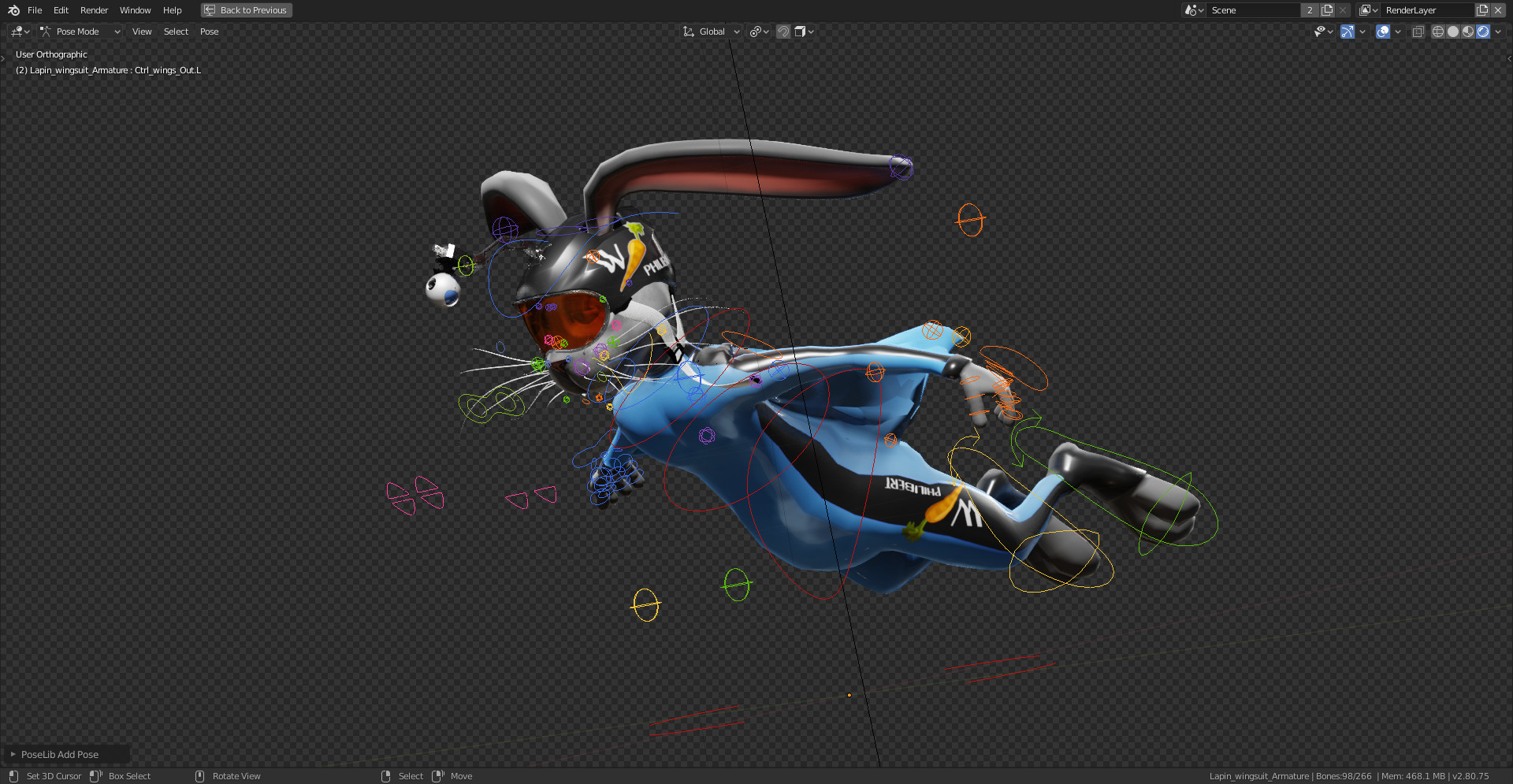Click the middle mouse icon before Rotate View
This screenshot has height=784, width=1513.
199,776
